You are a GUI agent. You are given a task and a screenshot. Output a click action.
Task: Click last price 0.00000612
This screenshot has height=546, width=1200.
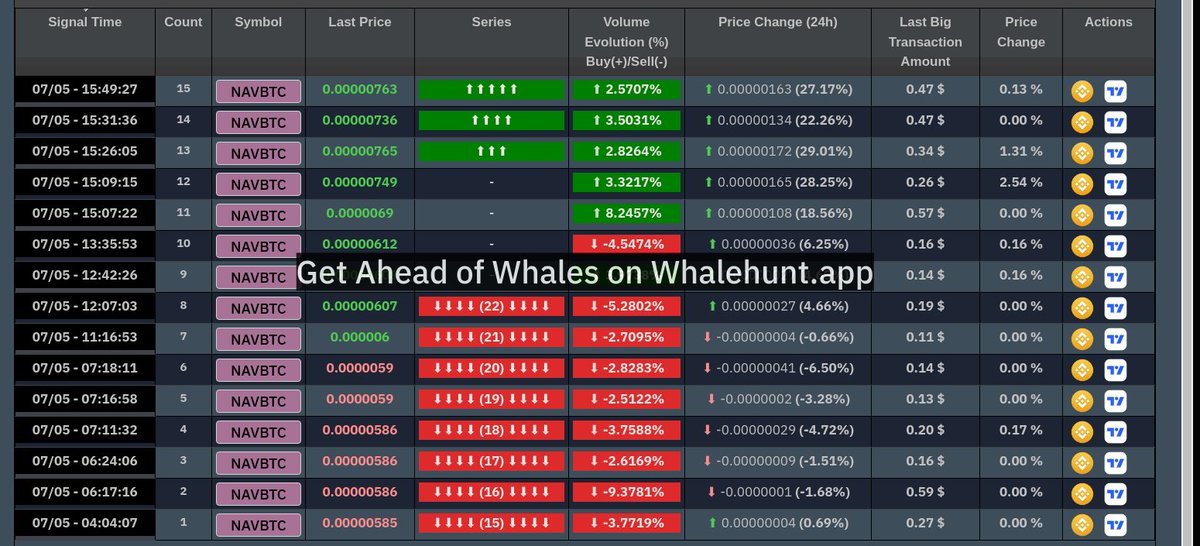point(360,245)
